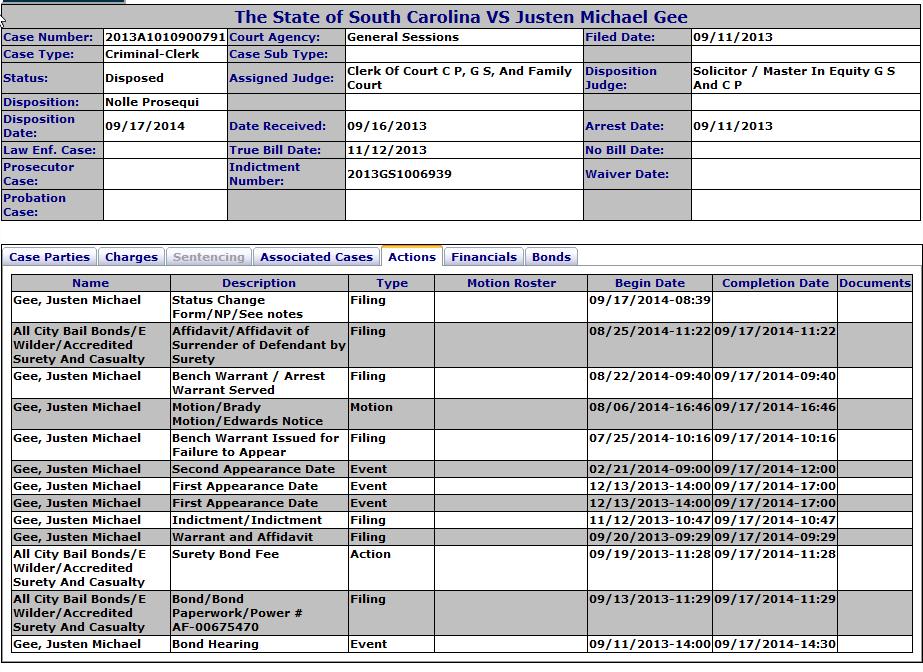Image resolution: width=923 pixels, height=672 pixels.
Task: Click Gee, Justen Michael in Bond Hearing row
Action: tap(77, 644)
